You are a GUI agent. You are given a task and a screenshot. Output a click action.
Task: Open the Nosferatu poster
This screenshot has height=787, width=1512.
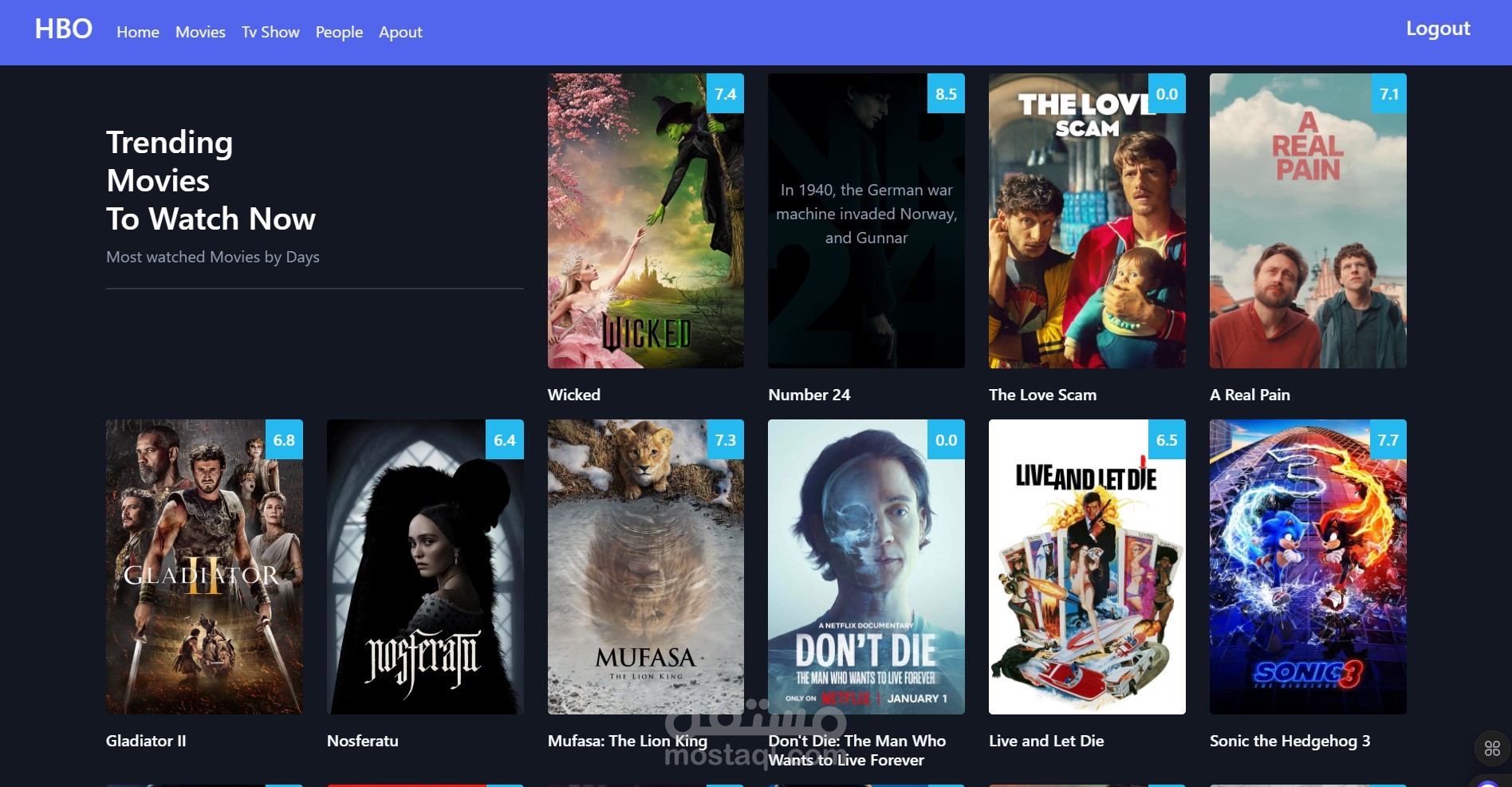pyautogui.click(x=425, y=567)
